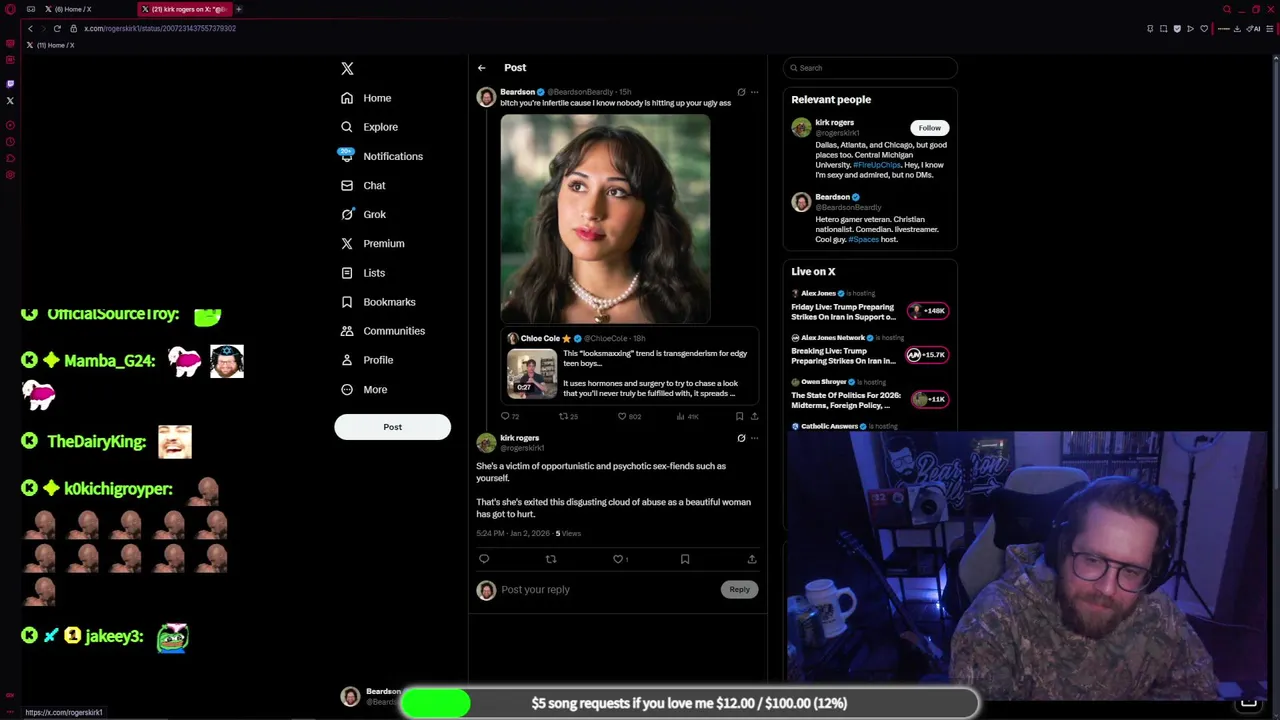The width and height of the screenshot is (1280, 720).
Task: Join Alex Jones Network 'Breaking Live' space
Action: click(927, 355)
